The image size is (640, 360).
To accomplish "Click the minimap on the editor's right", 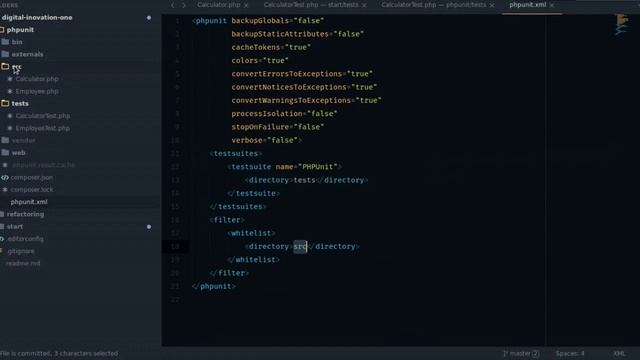I will tap(621, 24).
